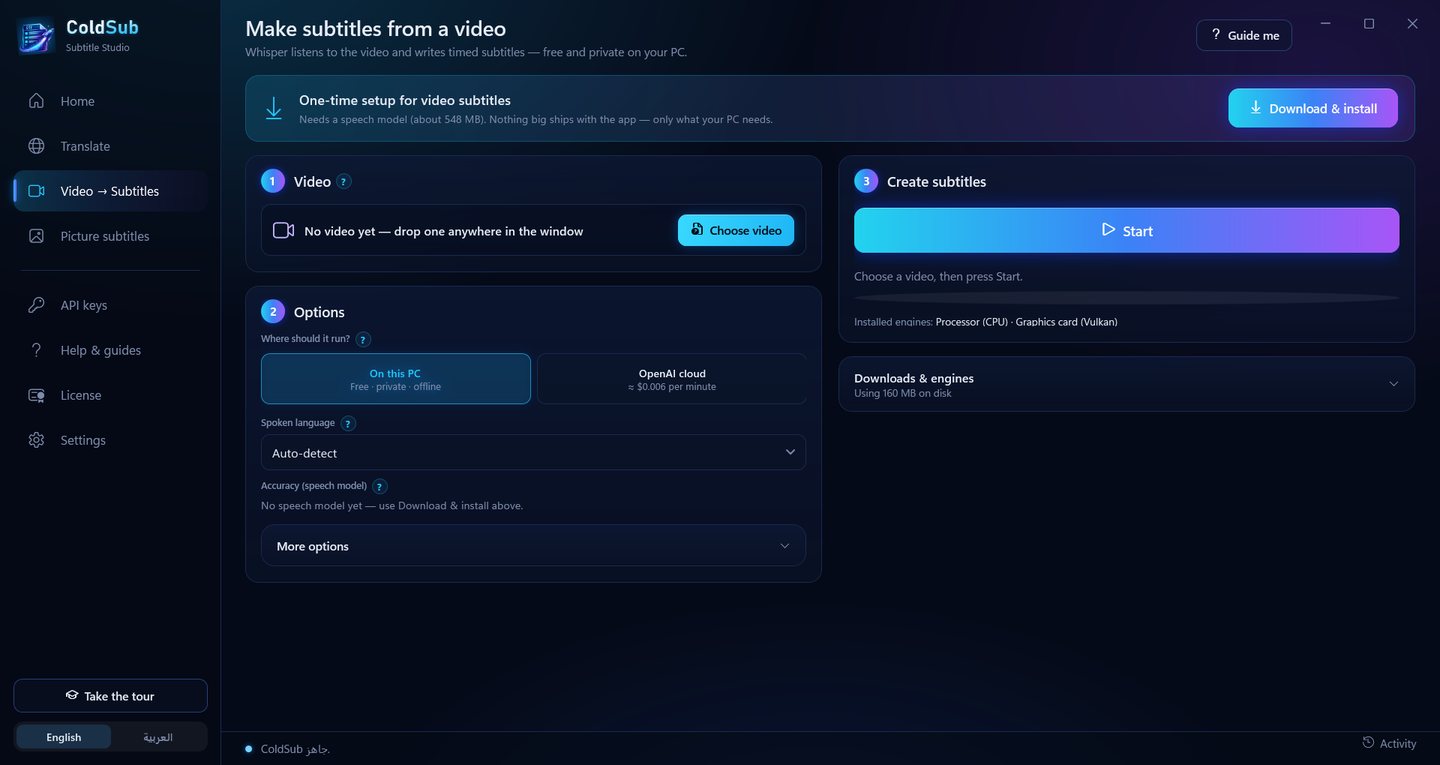Click the Help & guides question icon
The image size is (1440, 765).
pos(36,350)
